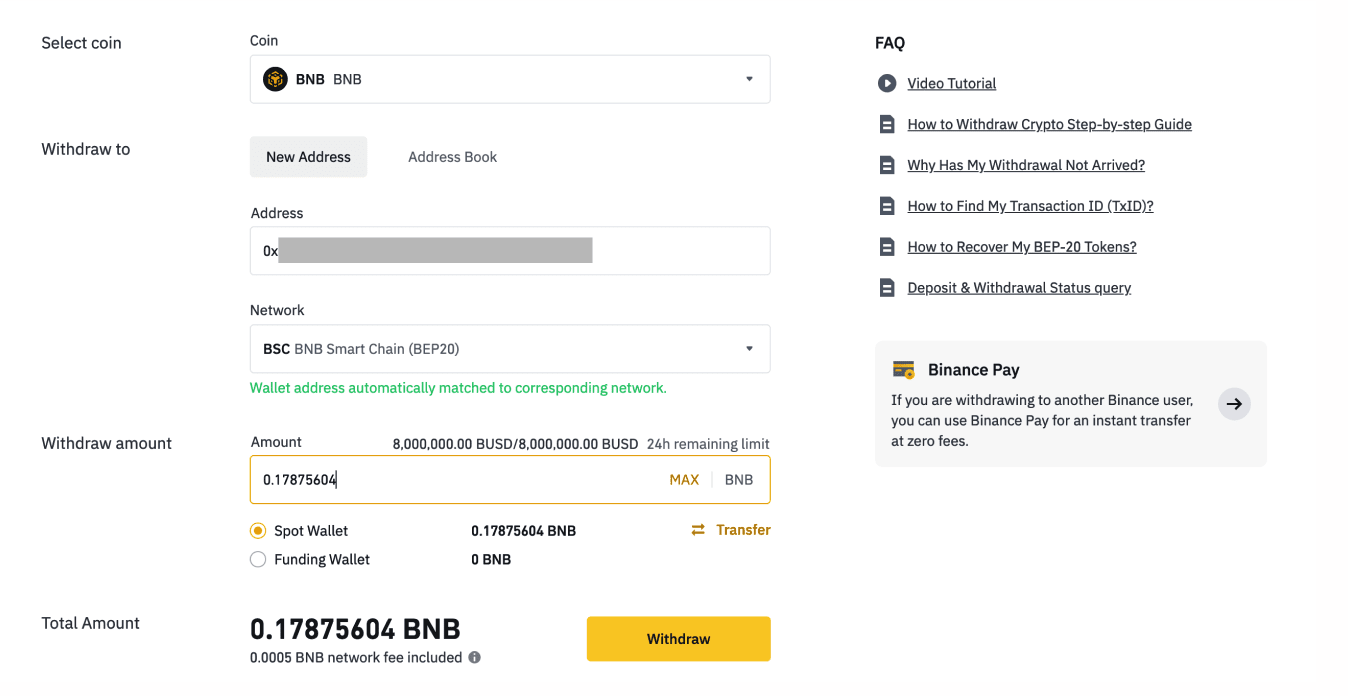This screenshot has width=1348, height=696.
Task: Open How to Find My Transaction ID link
Action: click(1030, 206)
